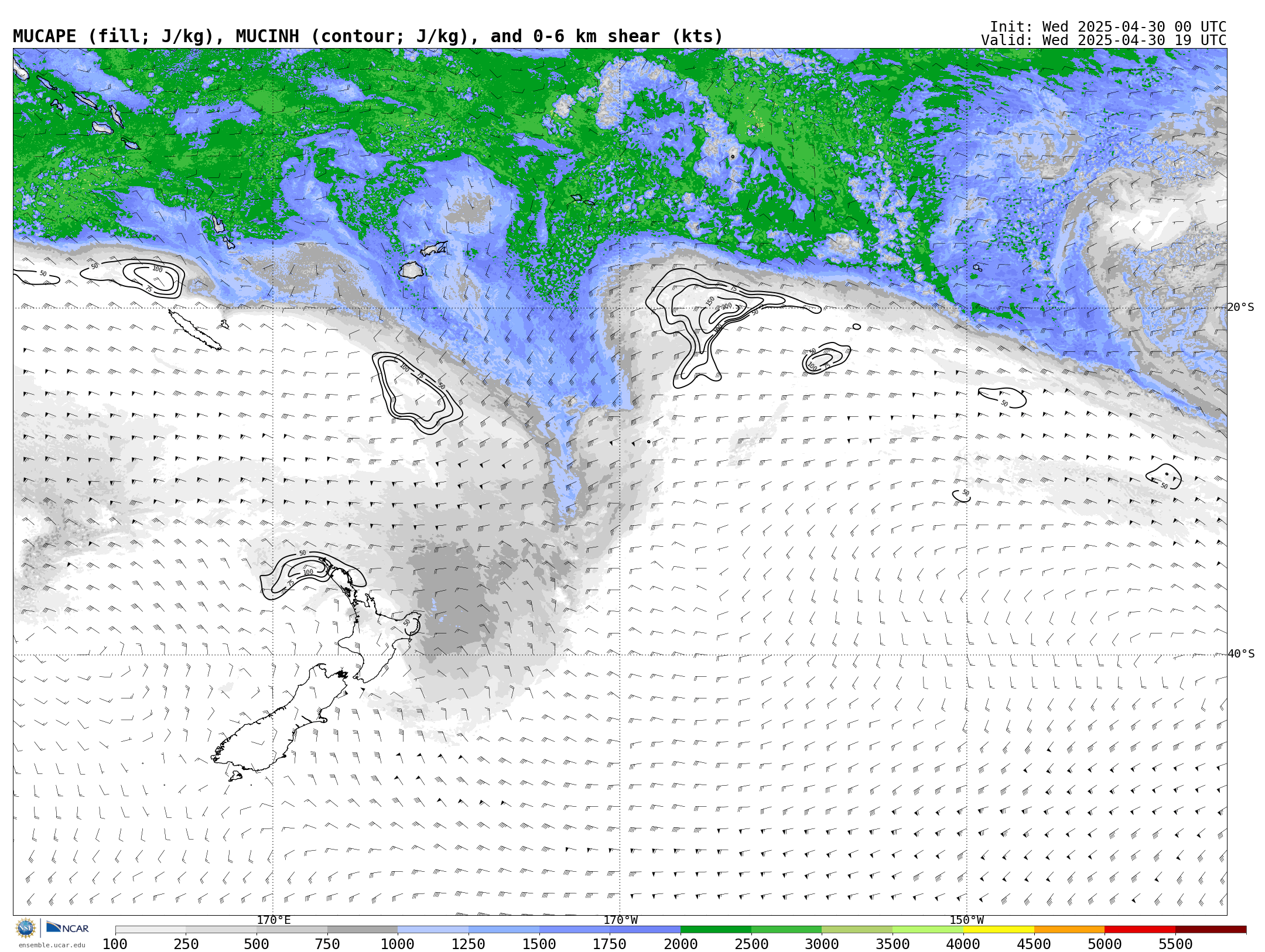Pick the 500–750 gray colorbar swatch

tap(292, 930)
